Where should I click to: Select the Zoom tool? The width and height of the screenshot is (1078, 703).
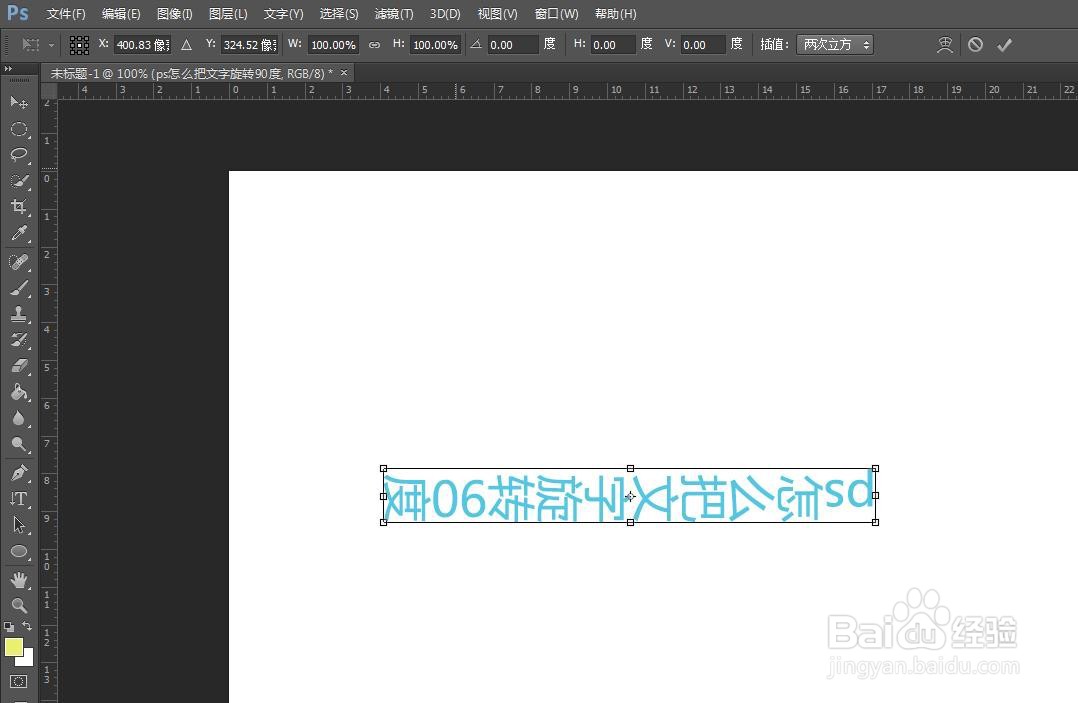pos(18,605)
